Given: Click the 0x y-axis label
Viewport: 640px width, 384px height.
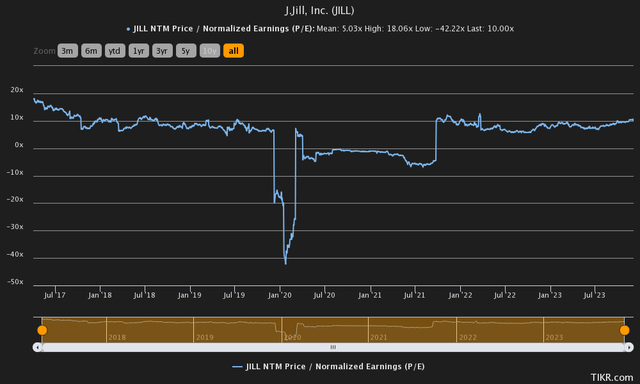Looking at the screenshot, I should (19, 145).
